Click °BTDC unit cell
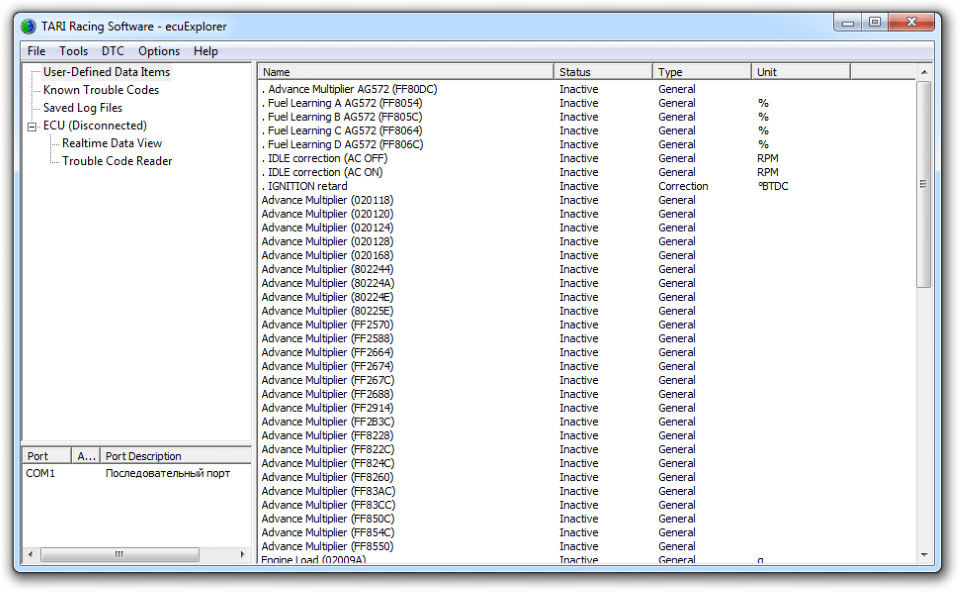 click(x=773, y=185)
